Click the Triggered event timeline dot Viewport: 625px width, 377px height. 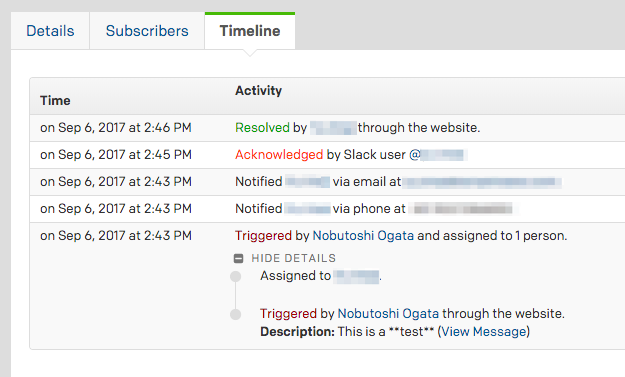(x=236, y=314)
